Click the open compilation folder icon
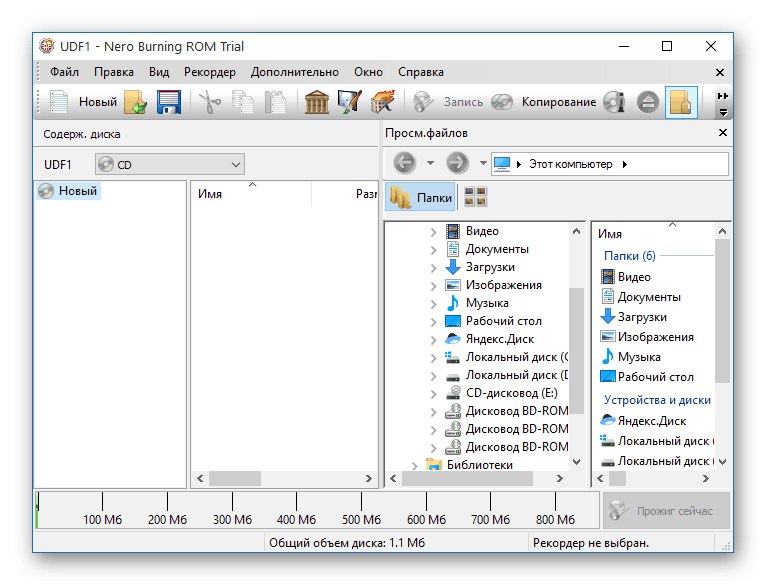 click(x=135, y=102)
